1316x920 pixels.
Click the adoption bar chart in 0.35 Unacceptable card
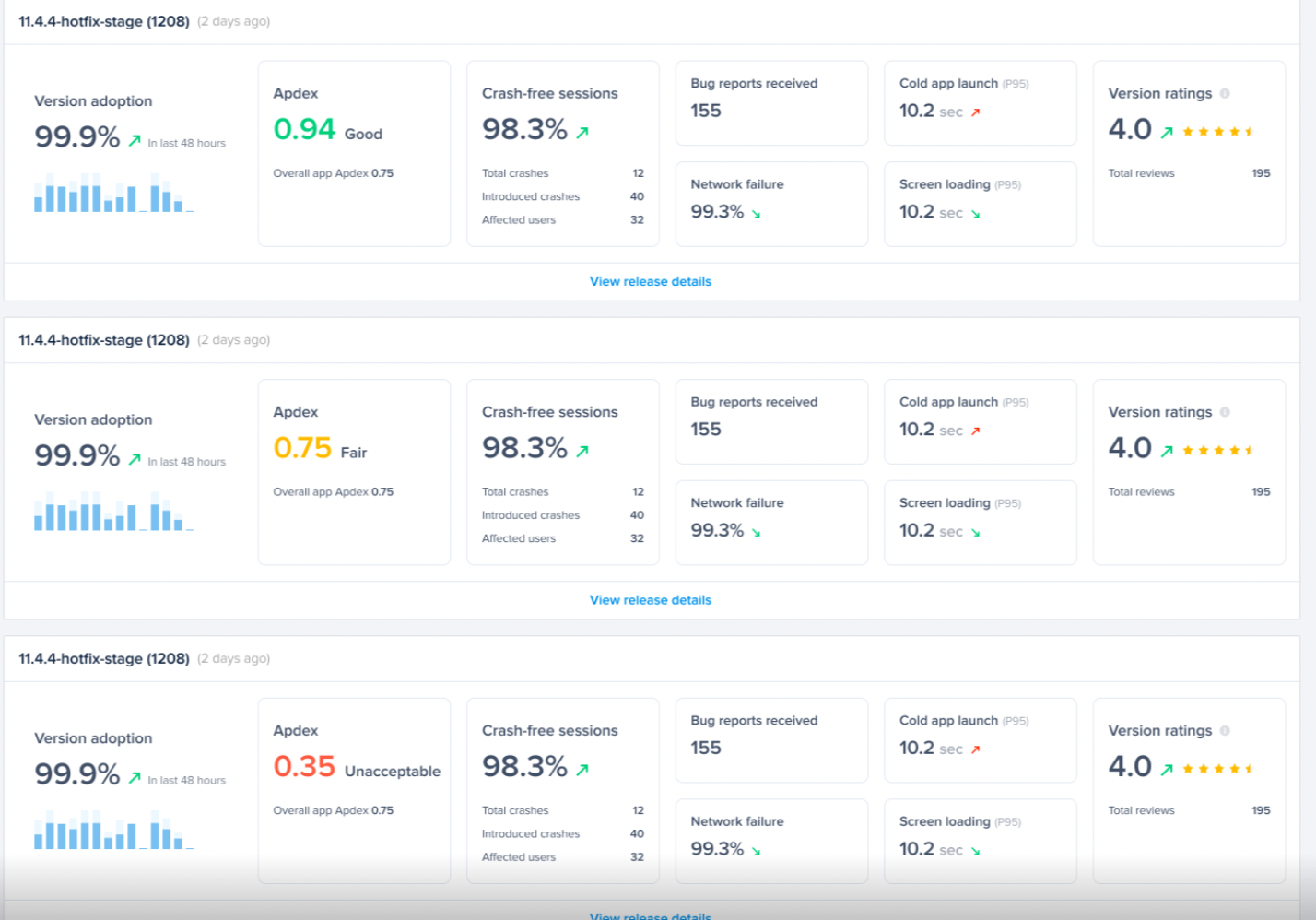pyautogui.click(x=113, y=830)
